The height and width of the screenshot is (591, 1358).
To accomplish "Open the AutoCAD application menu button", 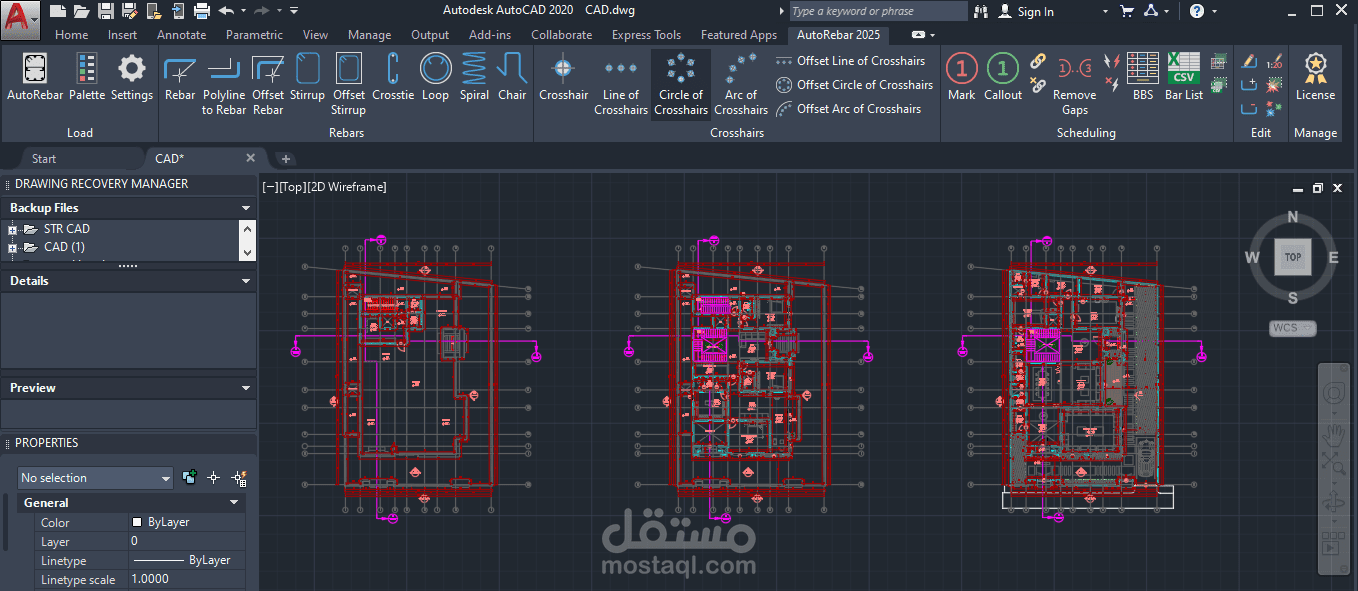I will point(20,19).
